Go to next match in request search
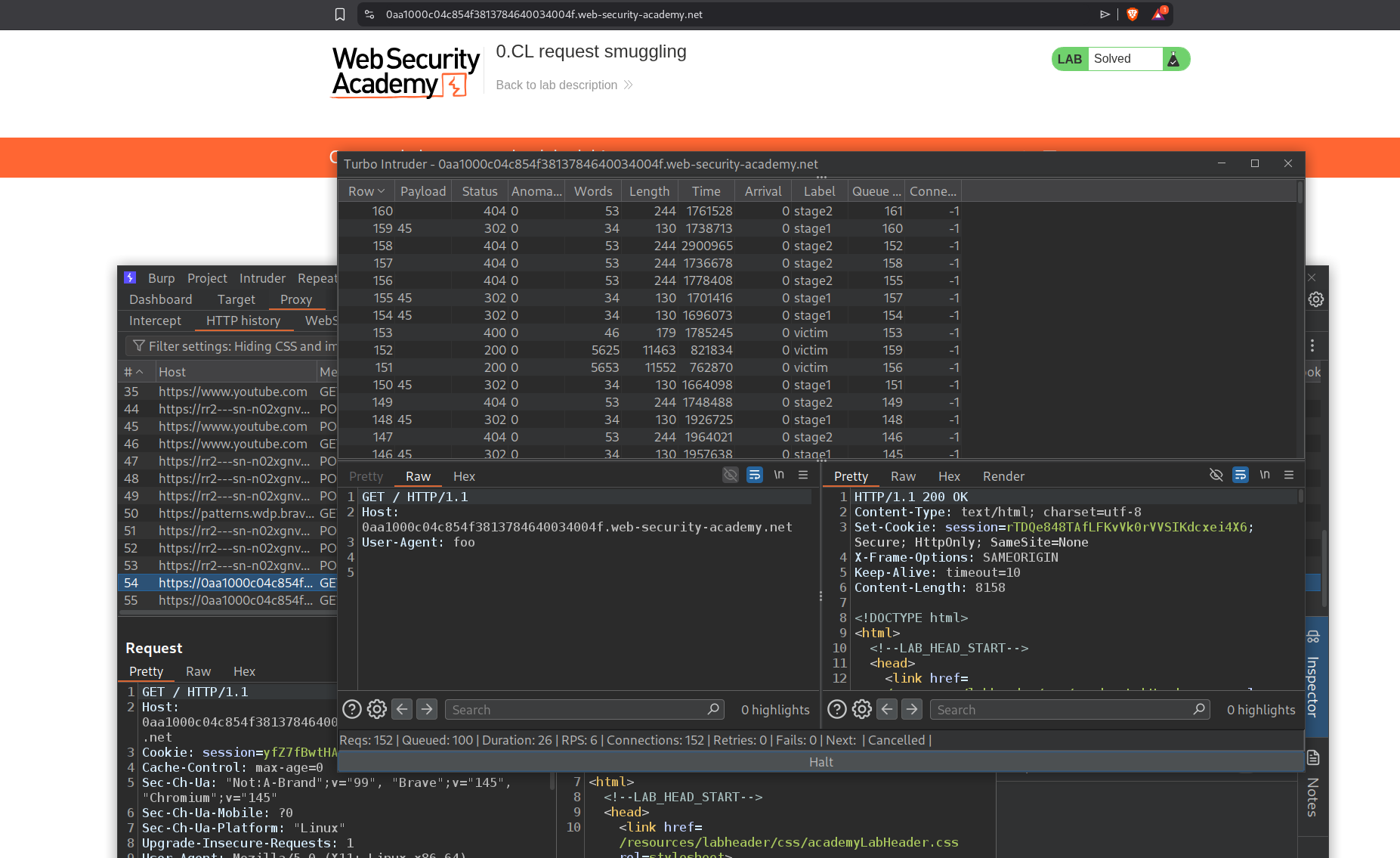This screenshot has width=1400, height=858. coord(427,709)
